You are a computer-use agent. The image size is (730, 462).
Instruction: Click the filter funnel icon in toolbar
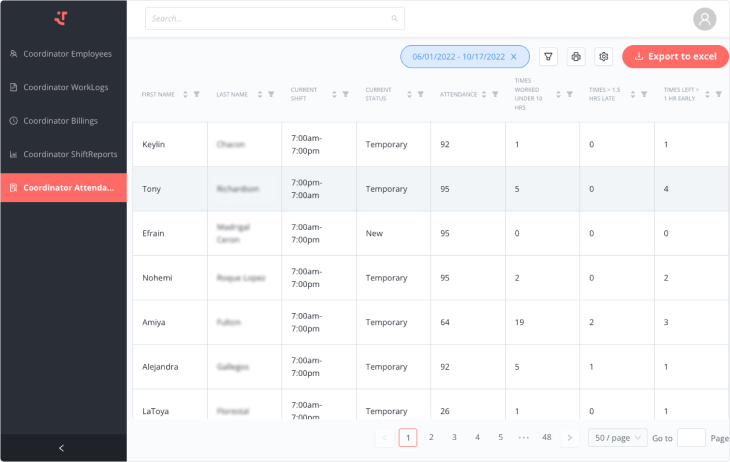pos(548,57)
